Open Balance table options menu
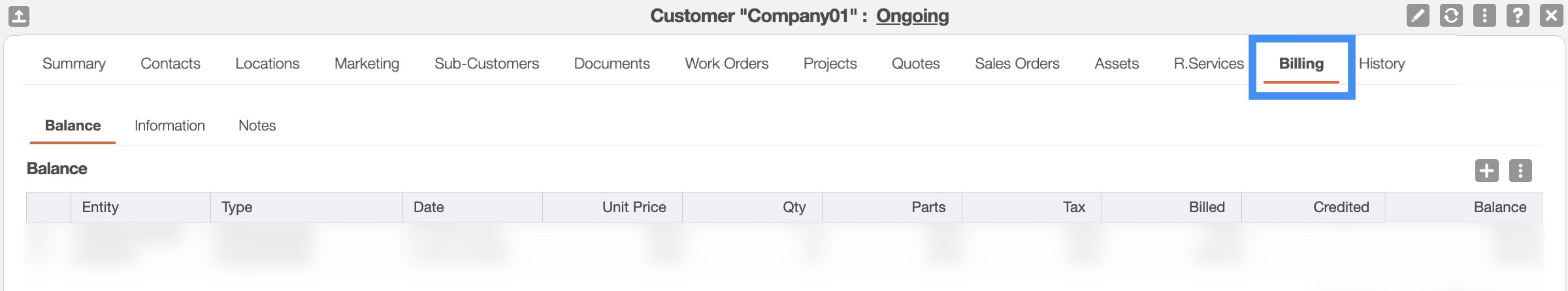 [1520, 171]
